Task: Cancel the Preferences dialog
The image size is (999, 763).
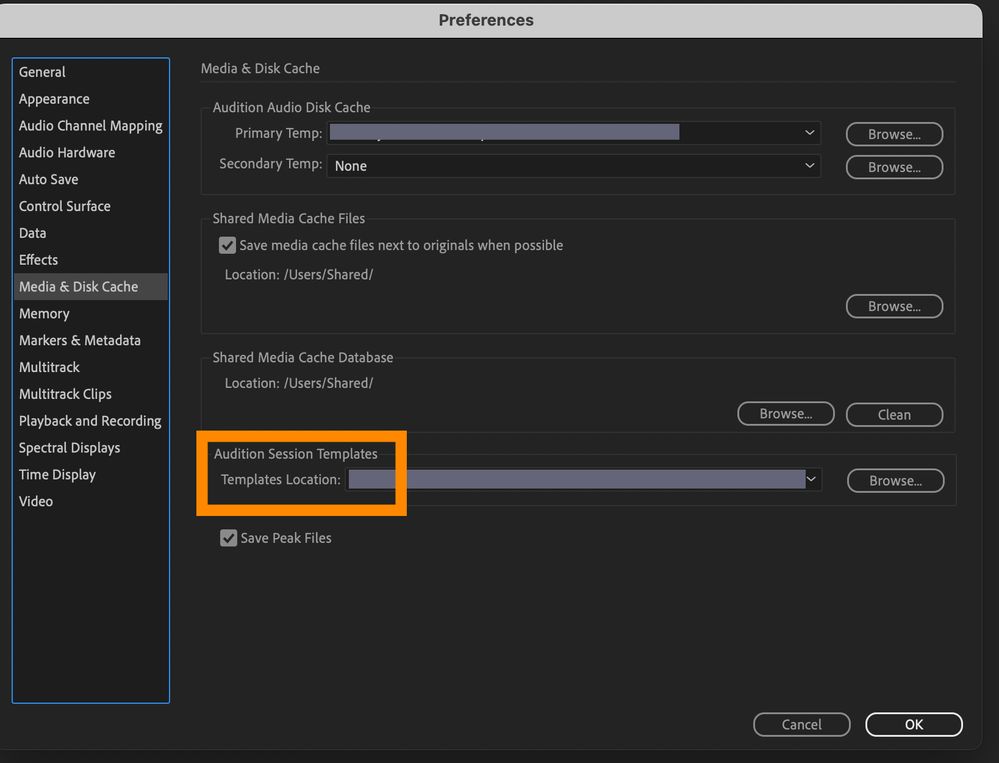Action: point(801,724)
